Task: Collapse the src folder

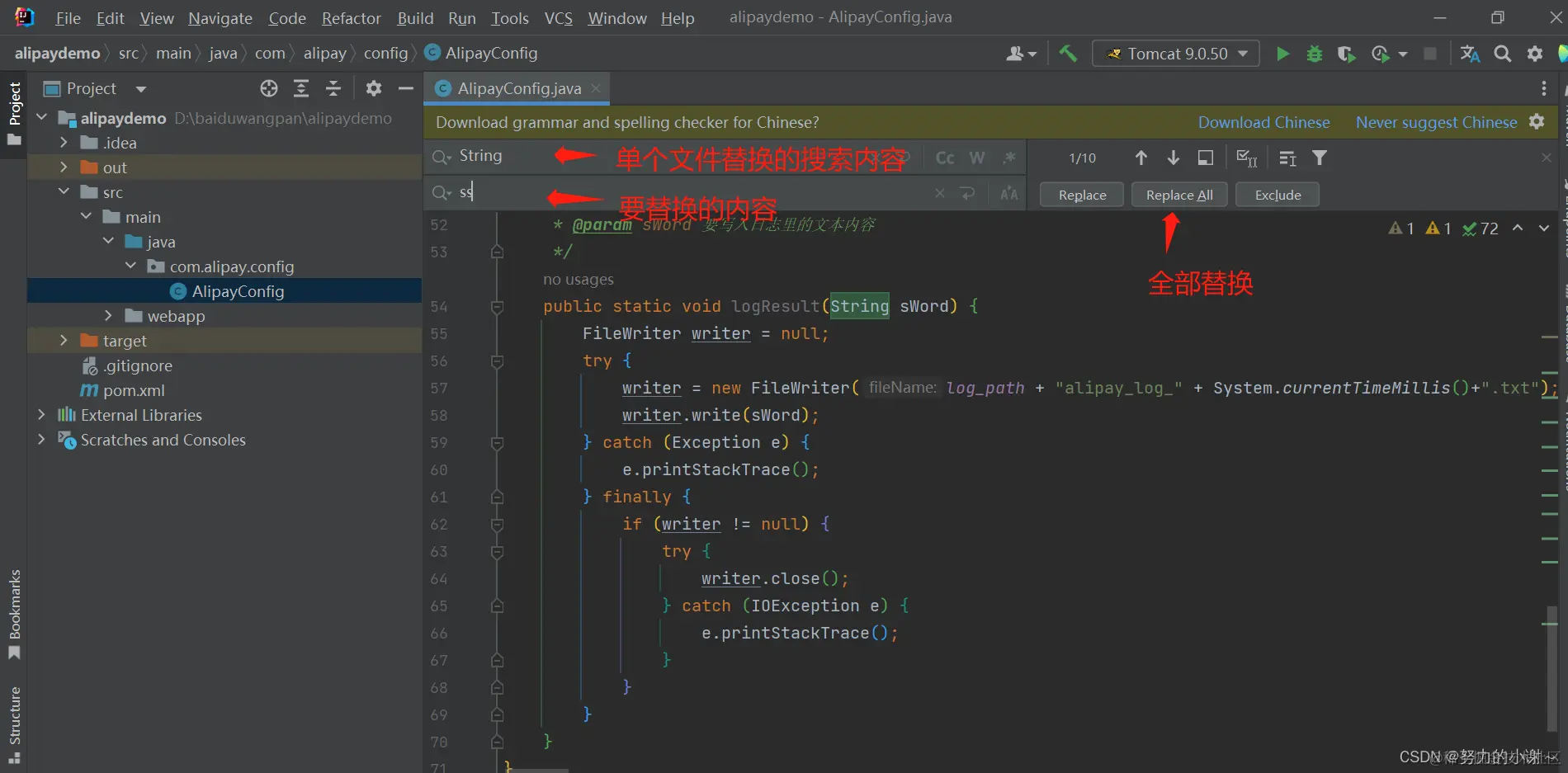Action: point(64,192)
